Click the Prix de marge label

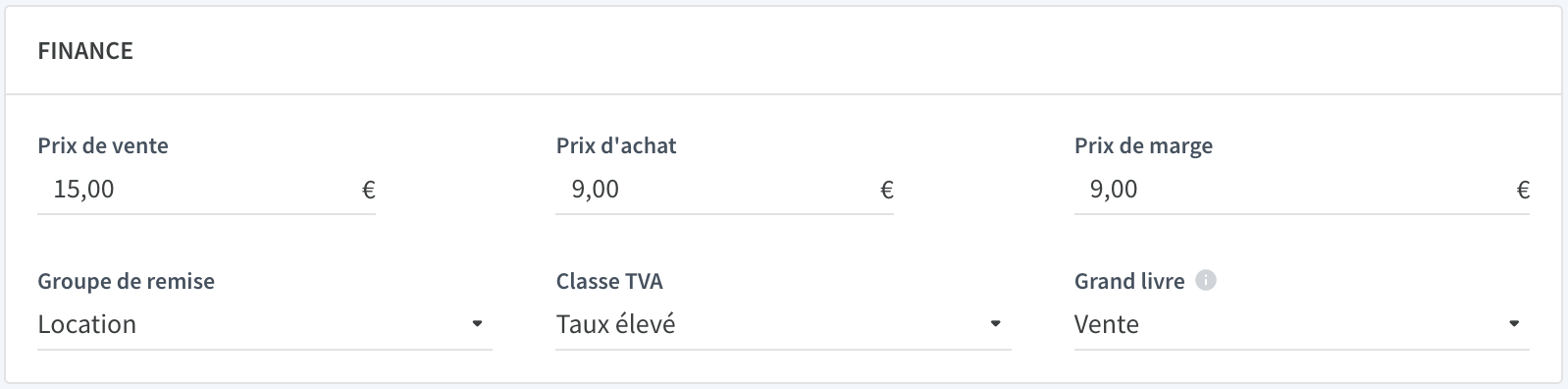pyautogui.click(x=1143, y=146)
